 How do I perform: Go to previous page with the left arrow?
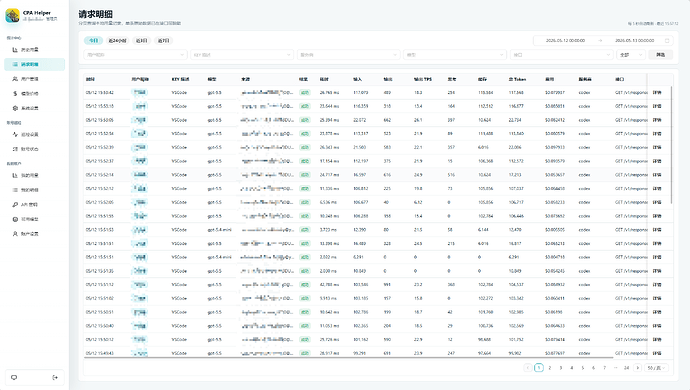coord(528,368)
